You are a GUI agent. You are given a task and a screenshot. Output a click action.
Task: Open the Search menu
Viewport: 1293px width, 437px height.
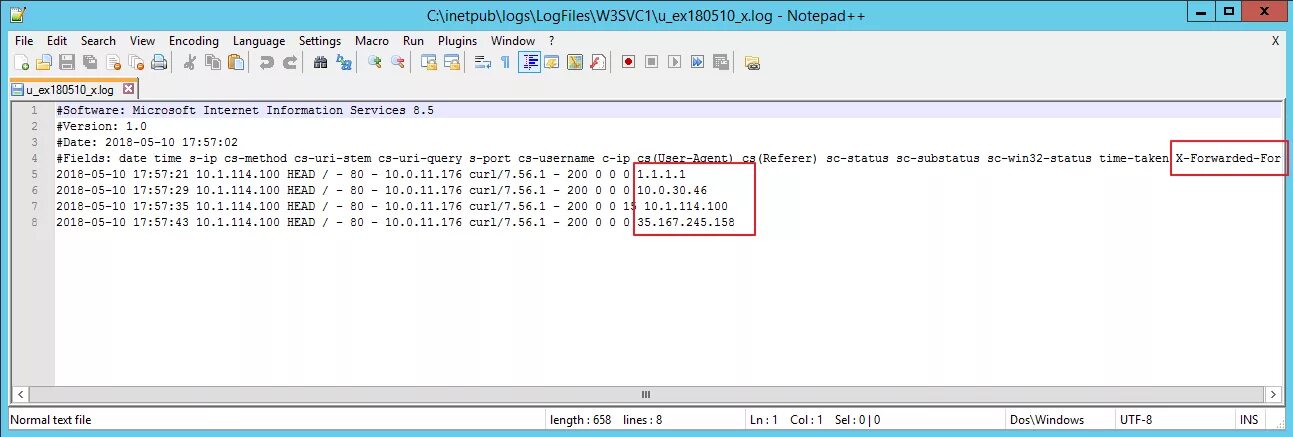(98, 41)
